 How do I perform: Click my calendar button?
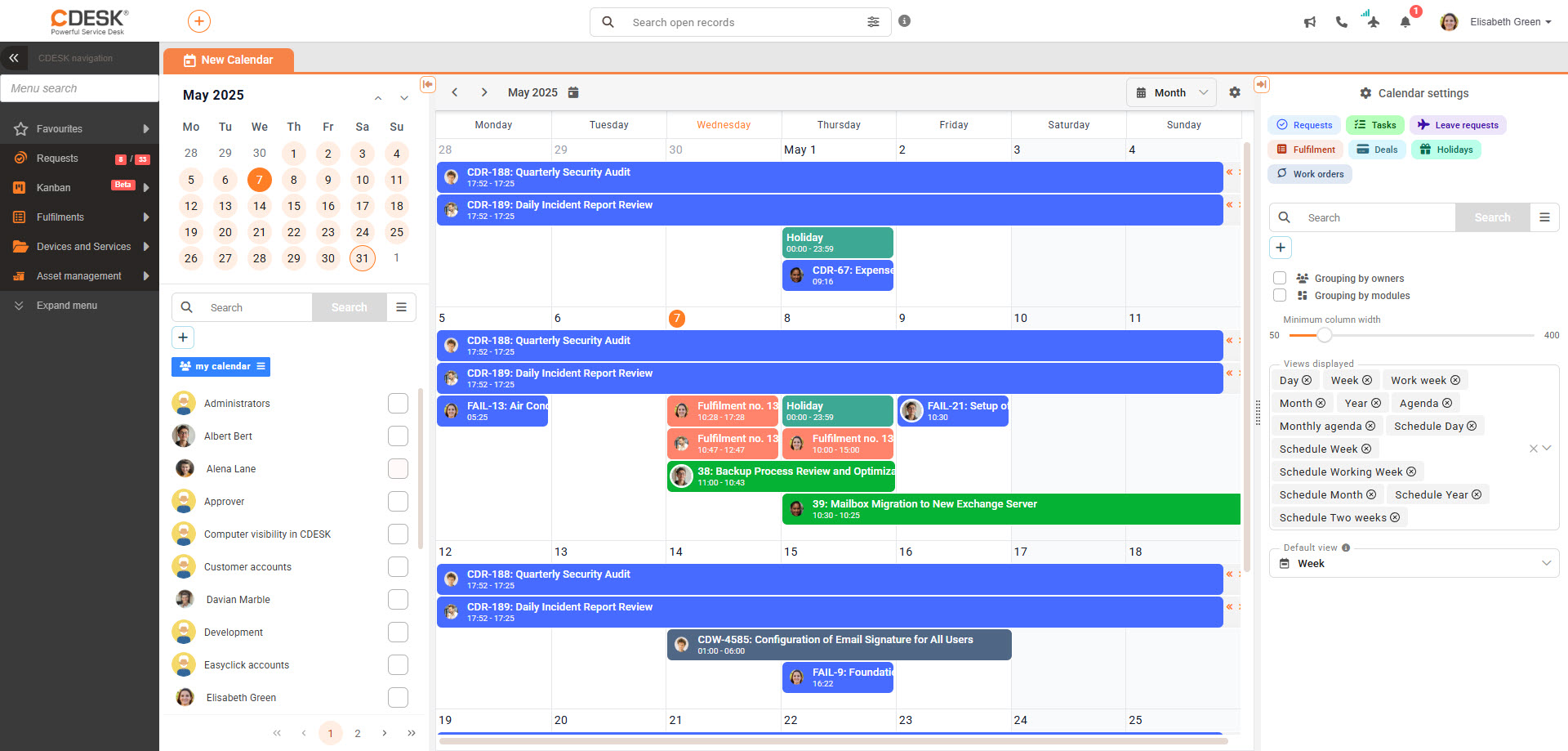click(220, 367)
